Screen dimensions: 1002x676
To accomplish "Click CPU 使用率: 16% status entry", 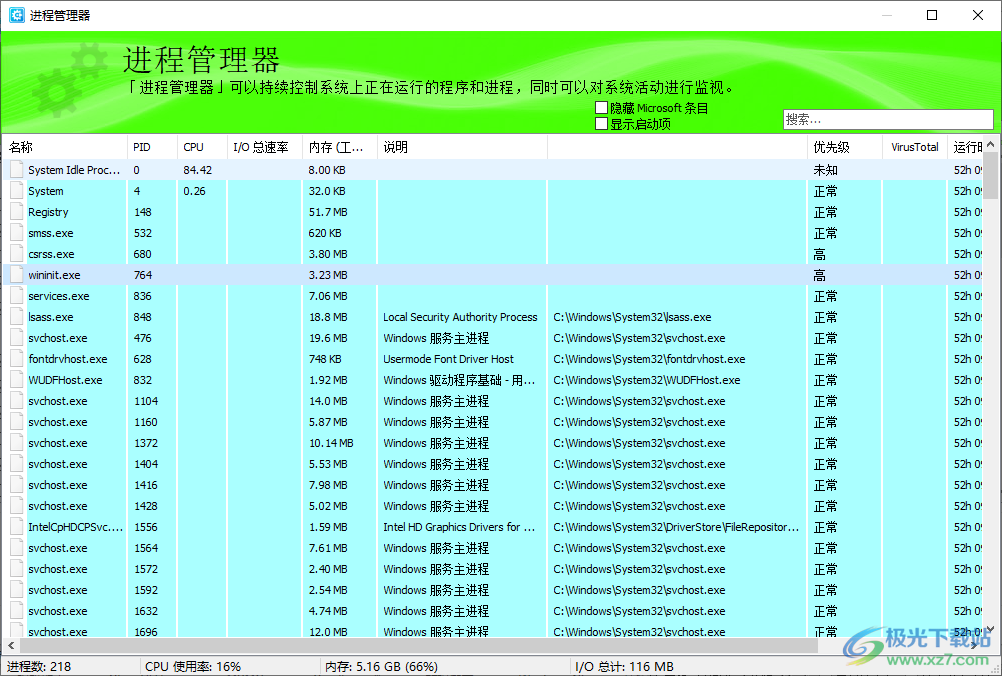I will pos(192,667).
